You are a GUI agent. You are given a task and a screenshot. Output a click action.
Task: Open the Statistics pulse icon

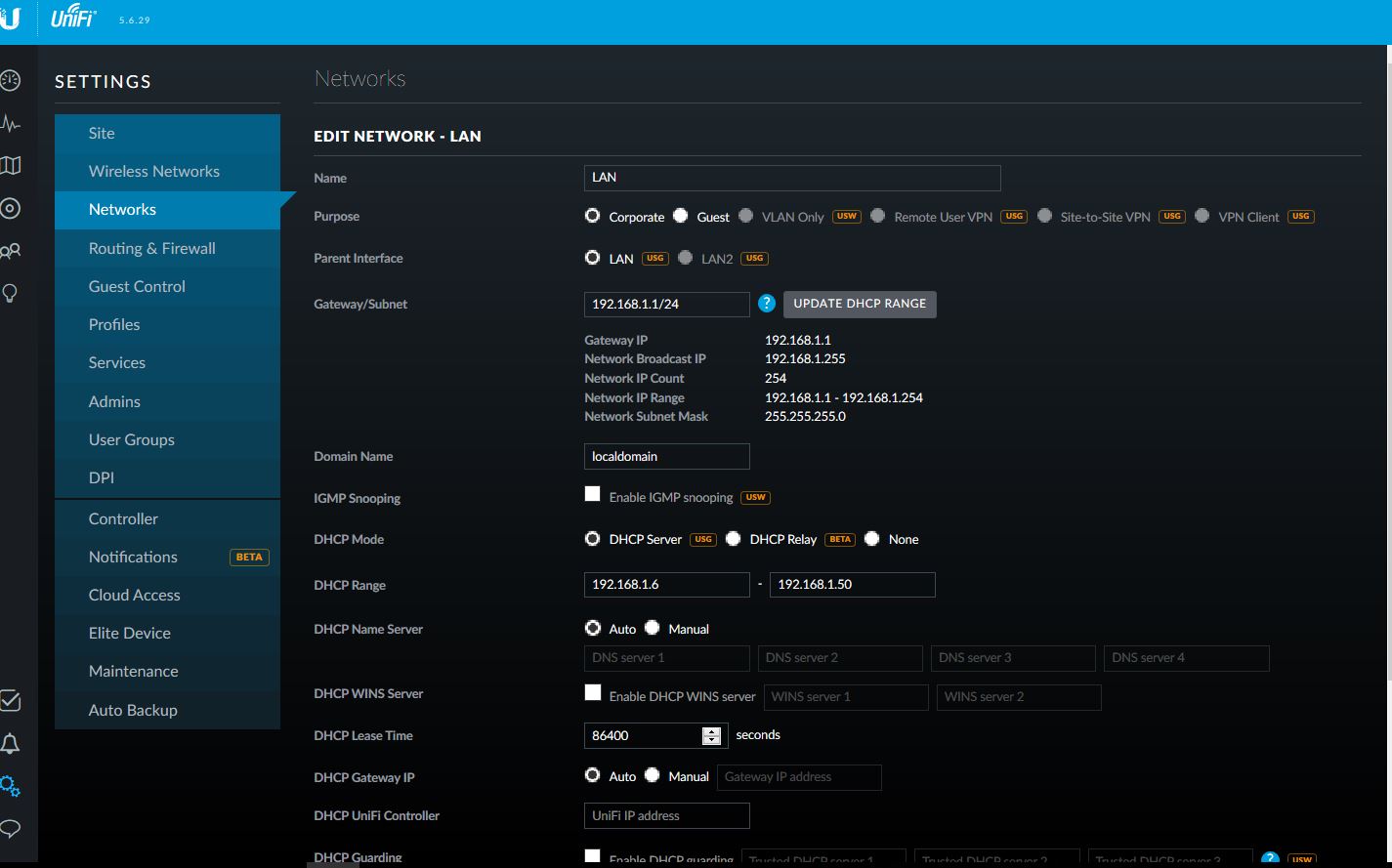[x=10, y=124]
